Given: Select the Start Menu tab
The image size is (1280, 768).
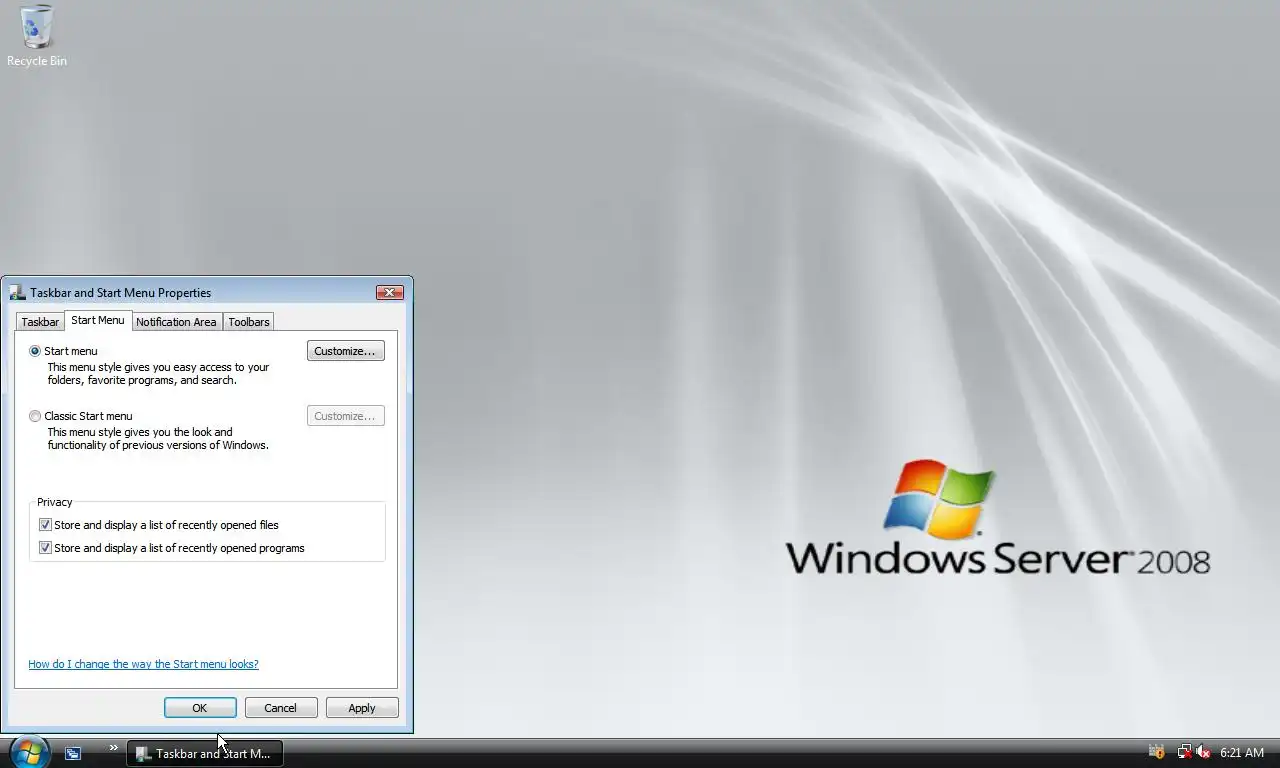Looking at the screenshot, I should [x=98, y=320].
